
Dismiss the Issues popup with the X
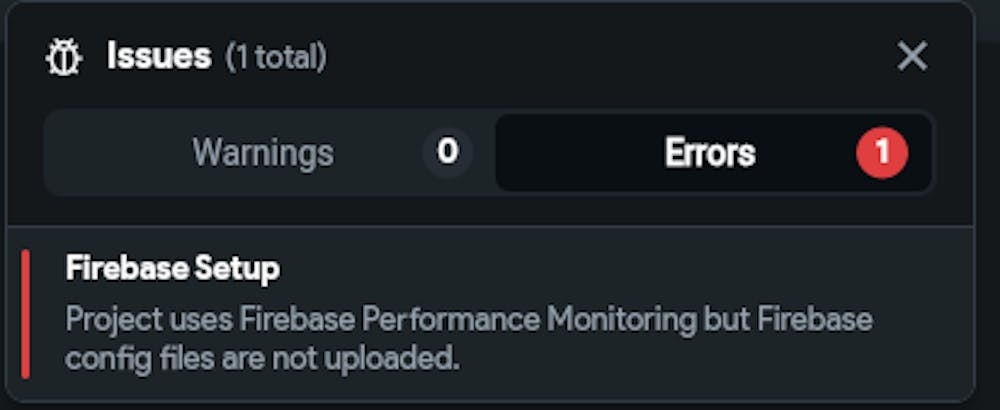912,57
